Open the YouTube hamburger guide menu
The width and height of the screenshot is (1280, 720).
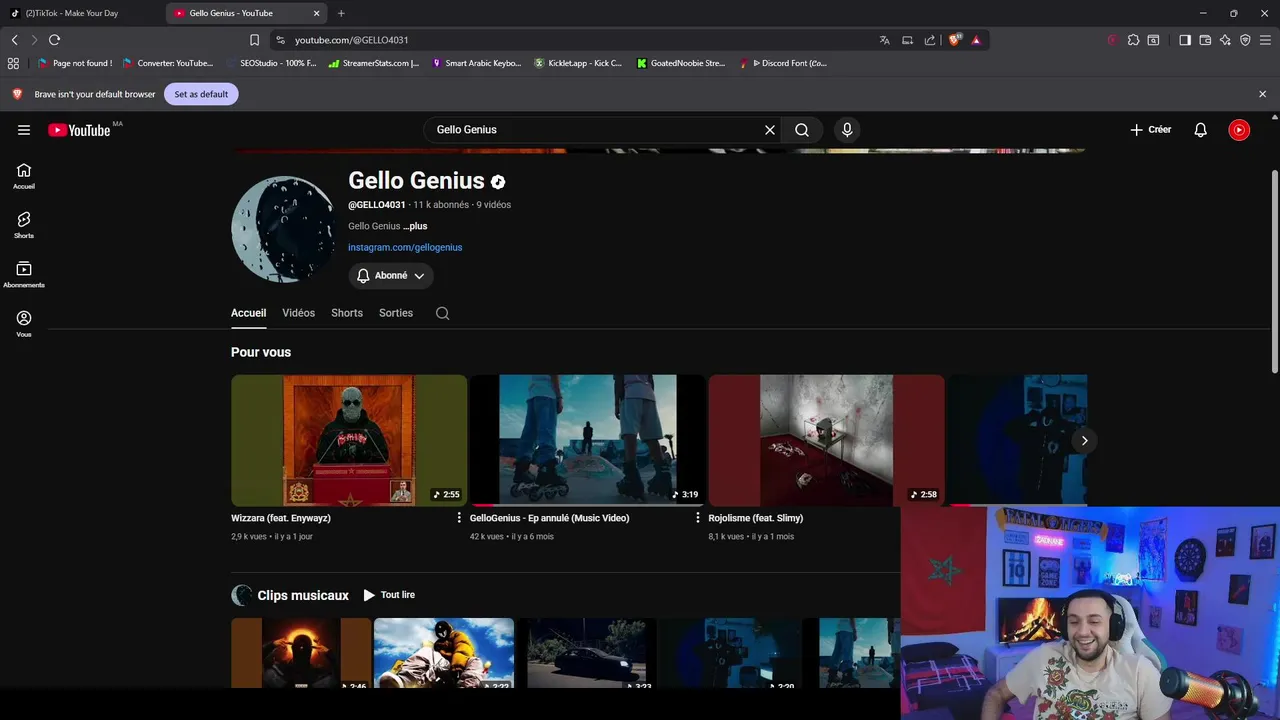point(24,130)
